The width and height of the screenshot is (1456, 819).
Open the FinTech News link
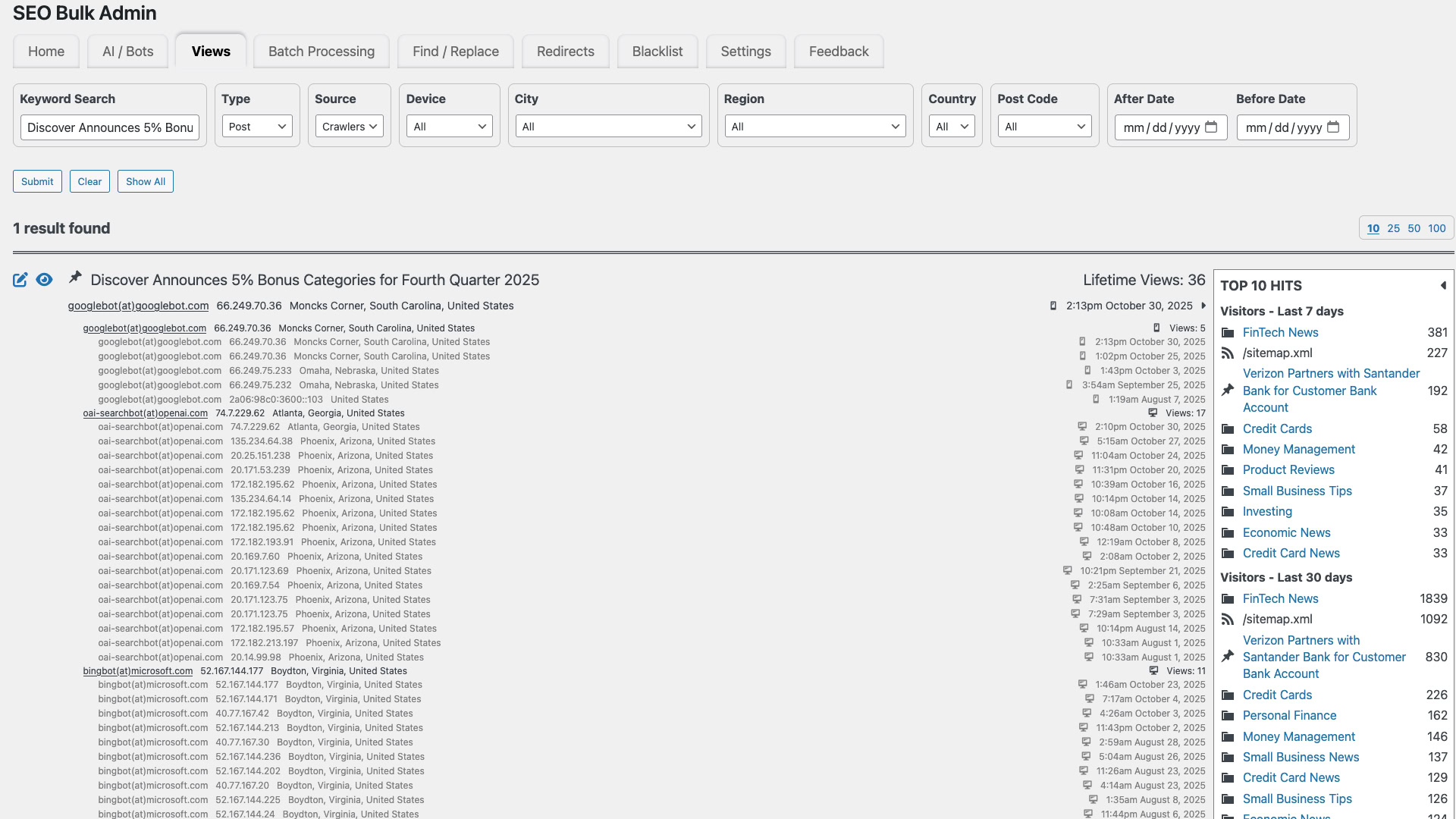pyautogui.click(x=1280, y=332)
